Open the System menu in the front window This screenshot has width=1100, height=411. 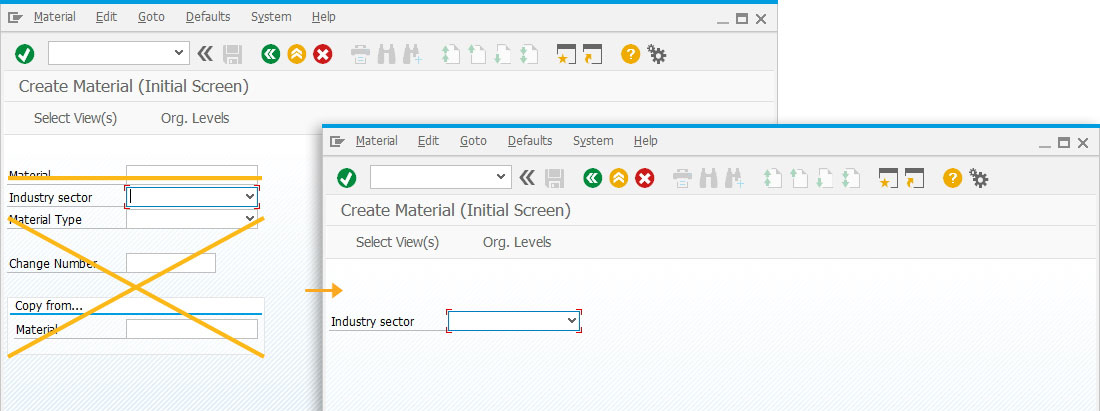click(593, 141)
